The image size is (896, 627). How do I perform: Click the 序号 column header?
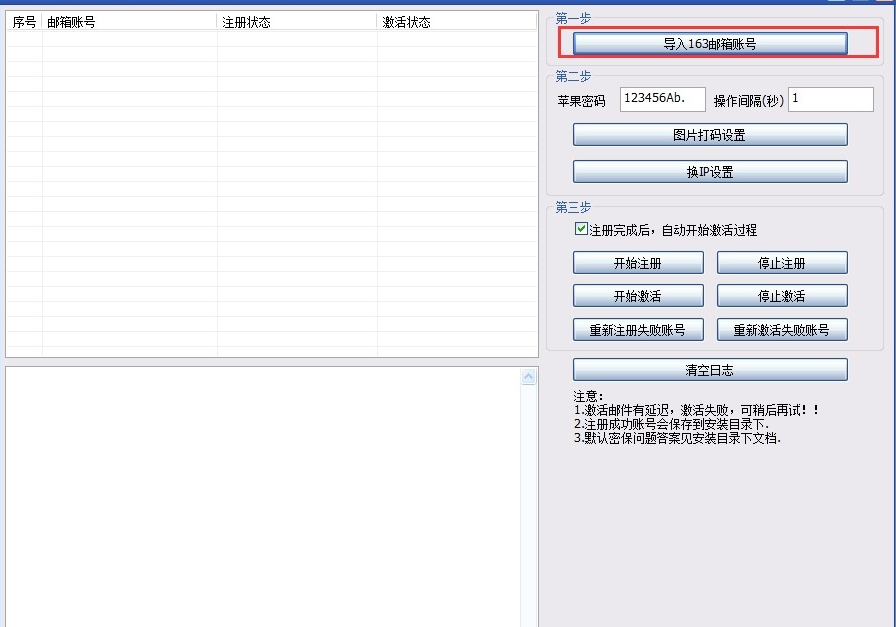(x=23, y=19)
